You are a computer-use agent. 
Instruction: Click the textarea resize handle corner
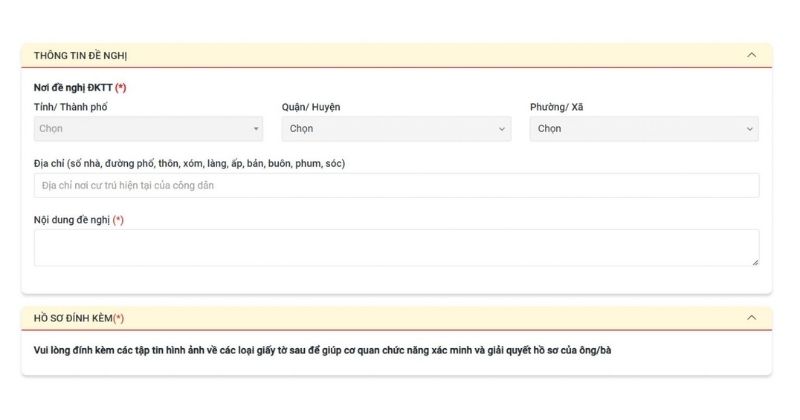(x=755, y=262)
